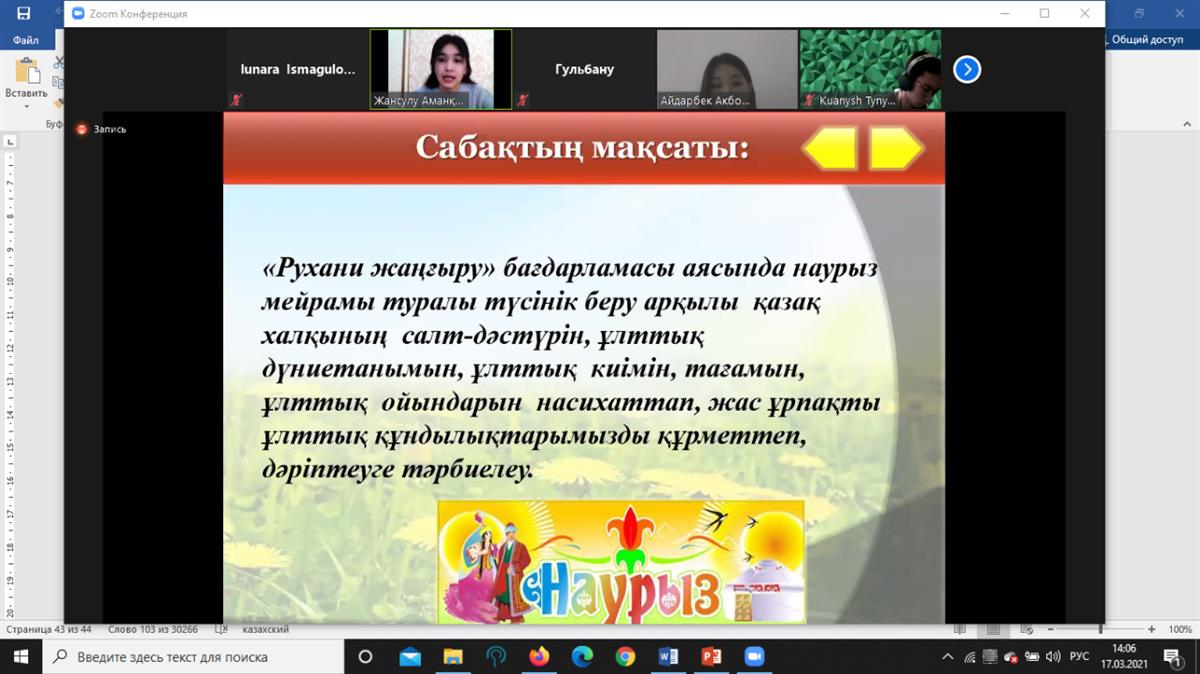This screenshot has height=674, width=1200.
Task: Open the notification center icon
Action: (1172, 657)
